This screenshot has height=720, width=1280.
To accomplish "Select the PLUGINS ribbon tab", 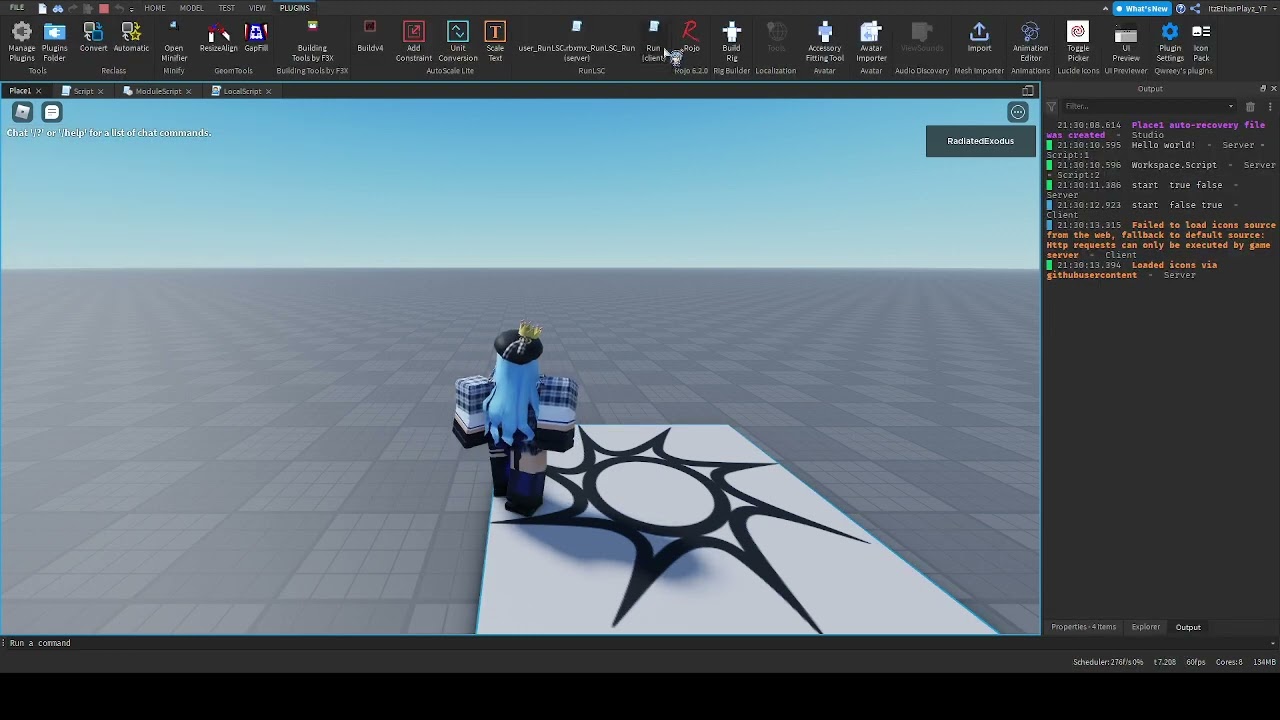I will click(295, 8).
